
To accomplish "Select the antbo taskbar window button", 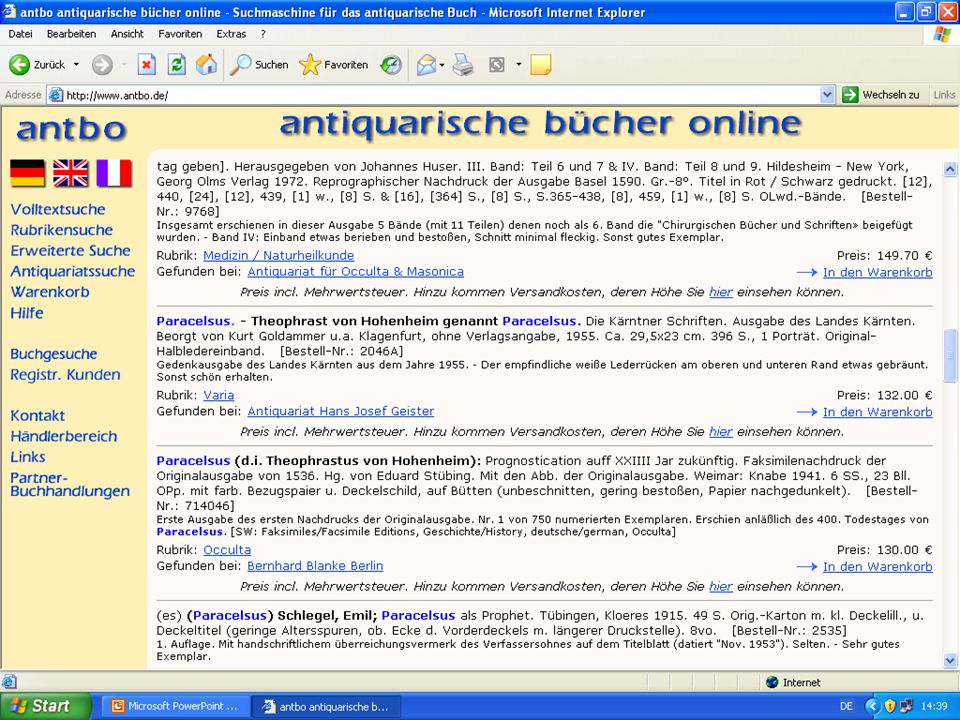I will tap(326, 707).
